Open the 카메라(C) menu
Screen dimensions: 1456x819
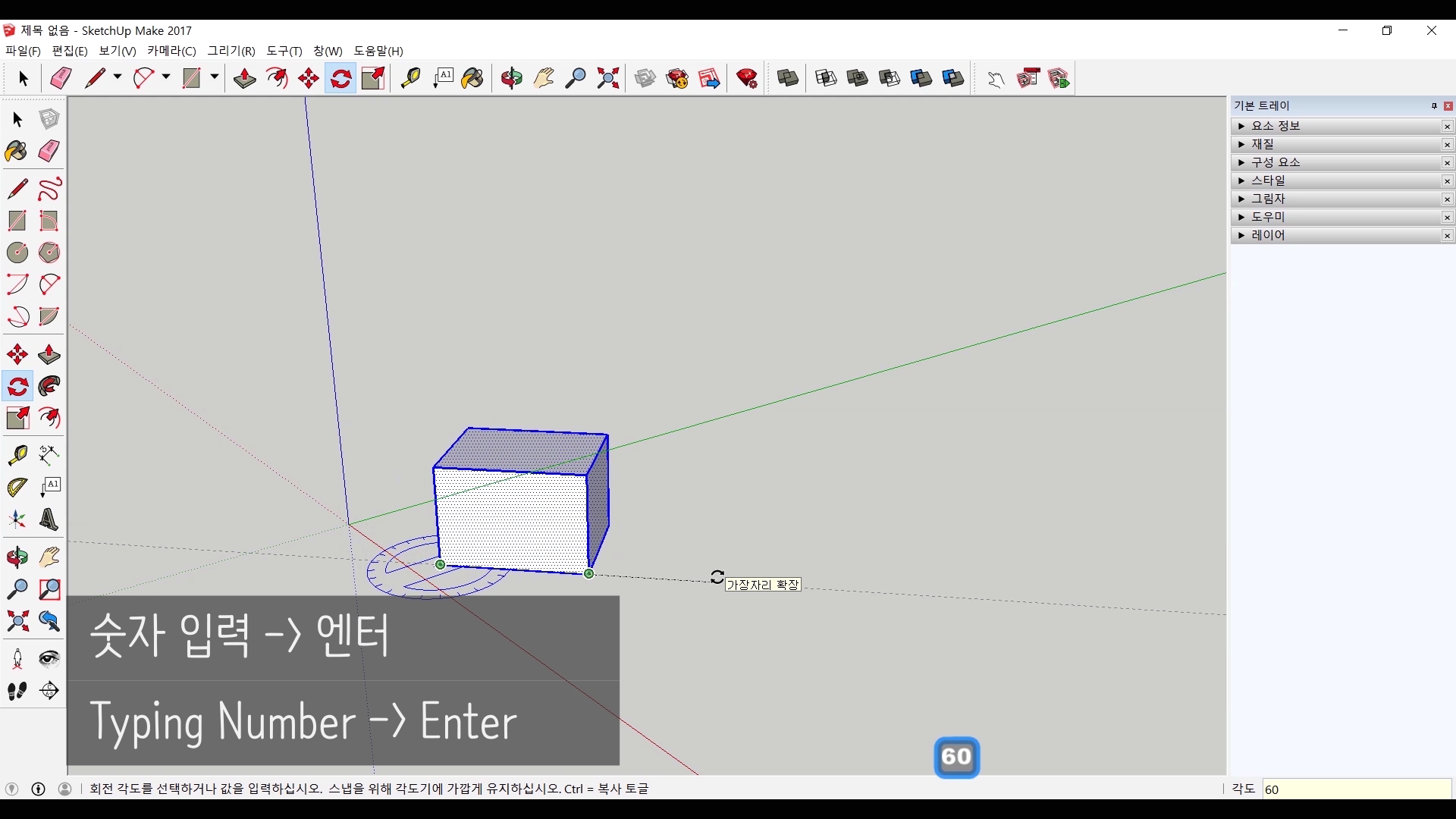(171, 51)
